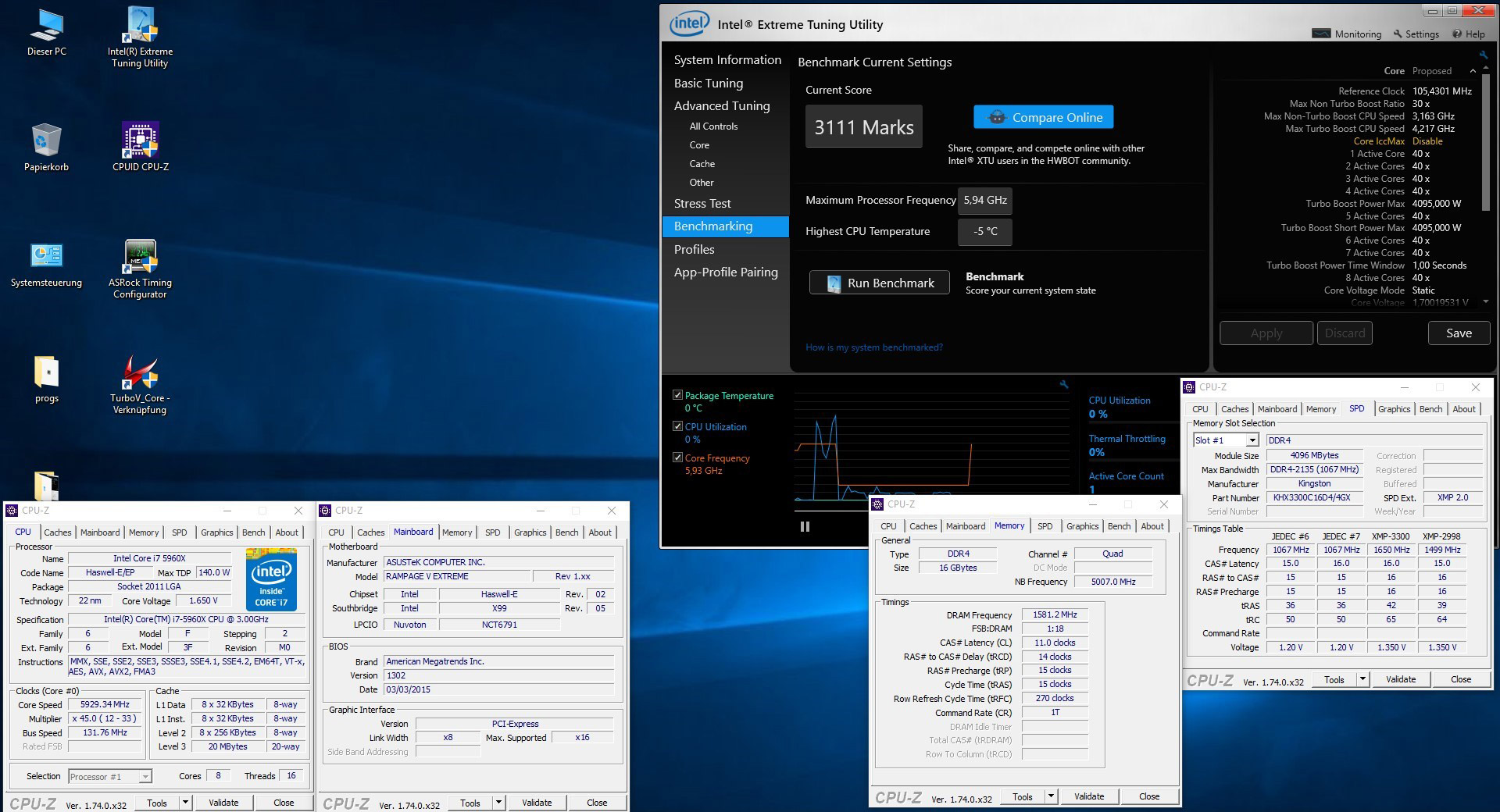
Task: Pause the monitoring graph
Action: tap(805, 526)
